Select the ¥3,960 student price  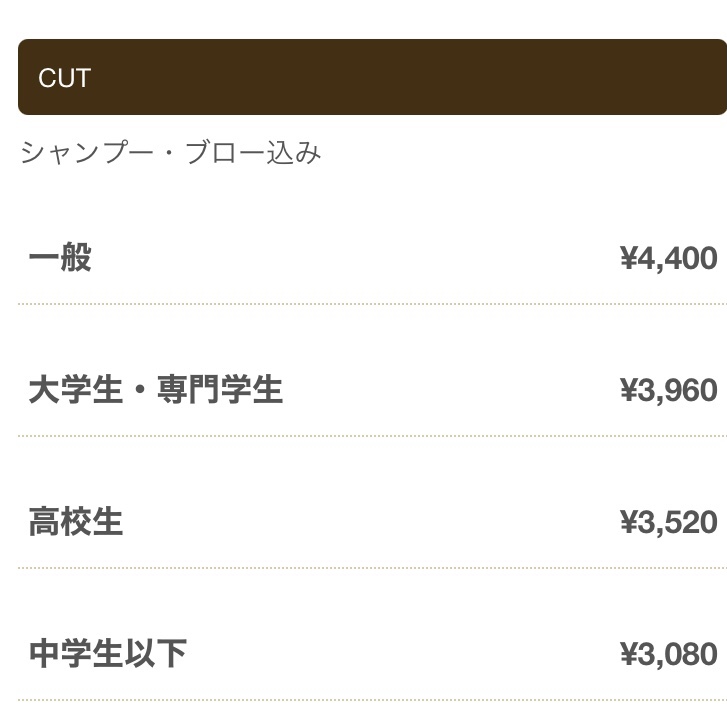point(669,390)
